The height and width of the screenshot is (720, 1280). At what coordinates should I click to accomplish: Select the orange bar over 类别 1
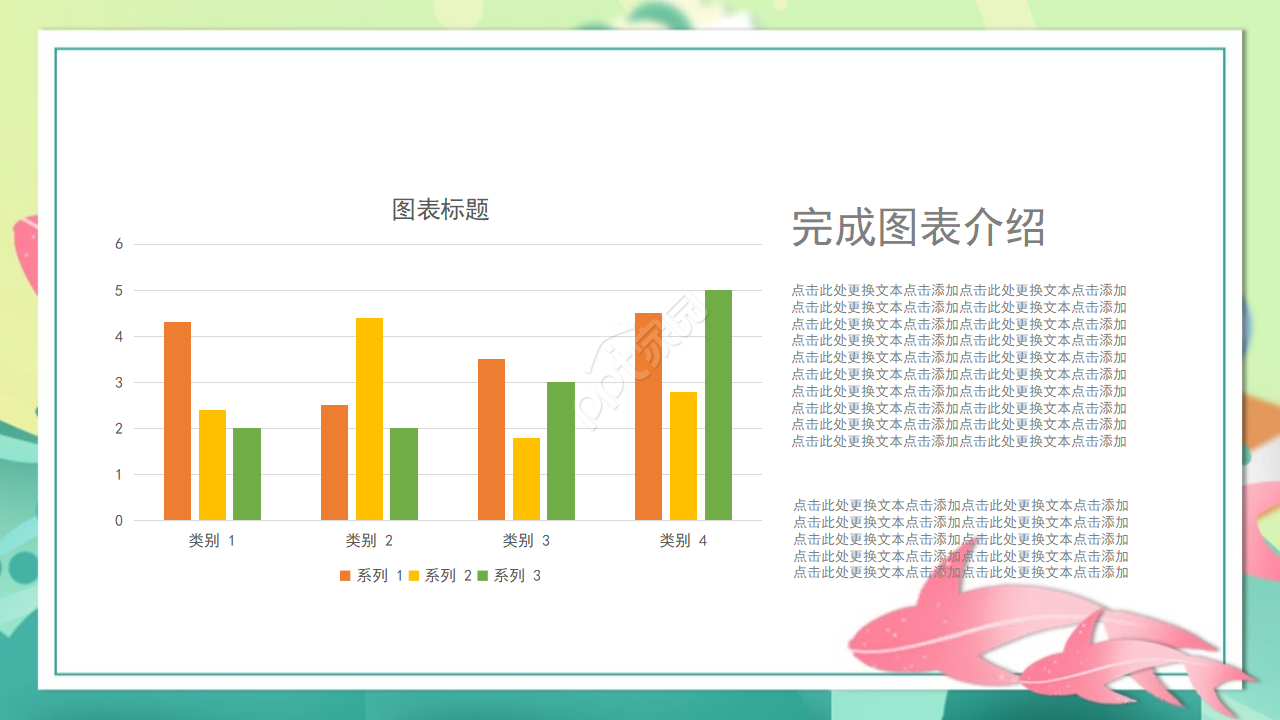pos(177,420)
